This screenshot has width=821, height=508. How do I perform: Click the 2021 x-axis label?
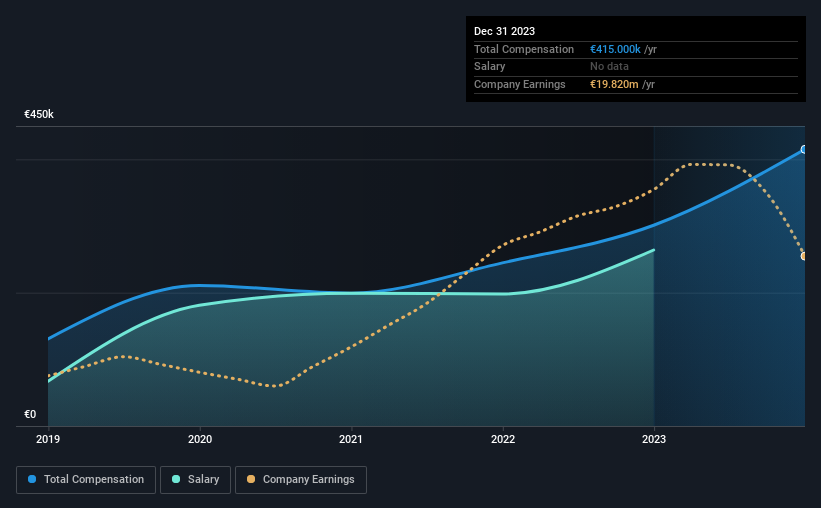coord(351,439)
